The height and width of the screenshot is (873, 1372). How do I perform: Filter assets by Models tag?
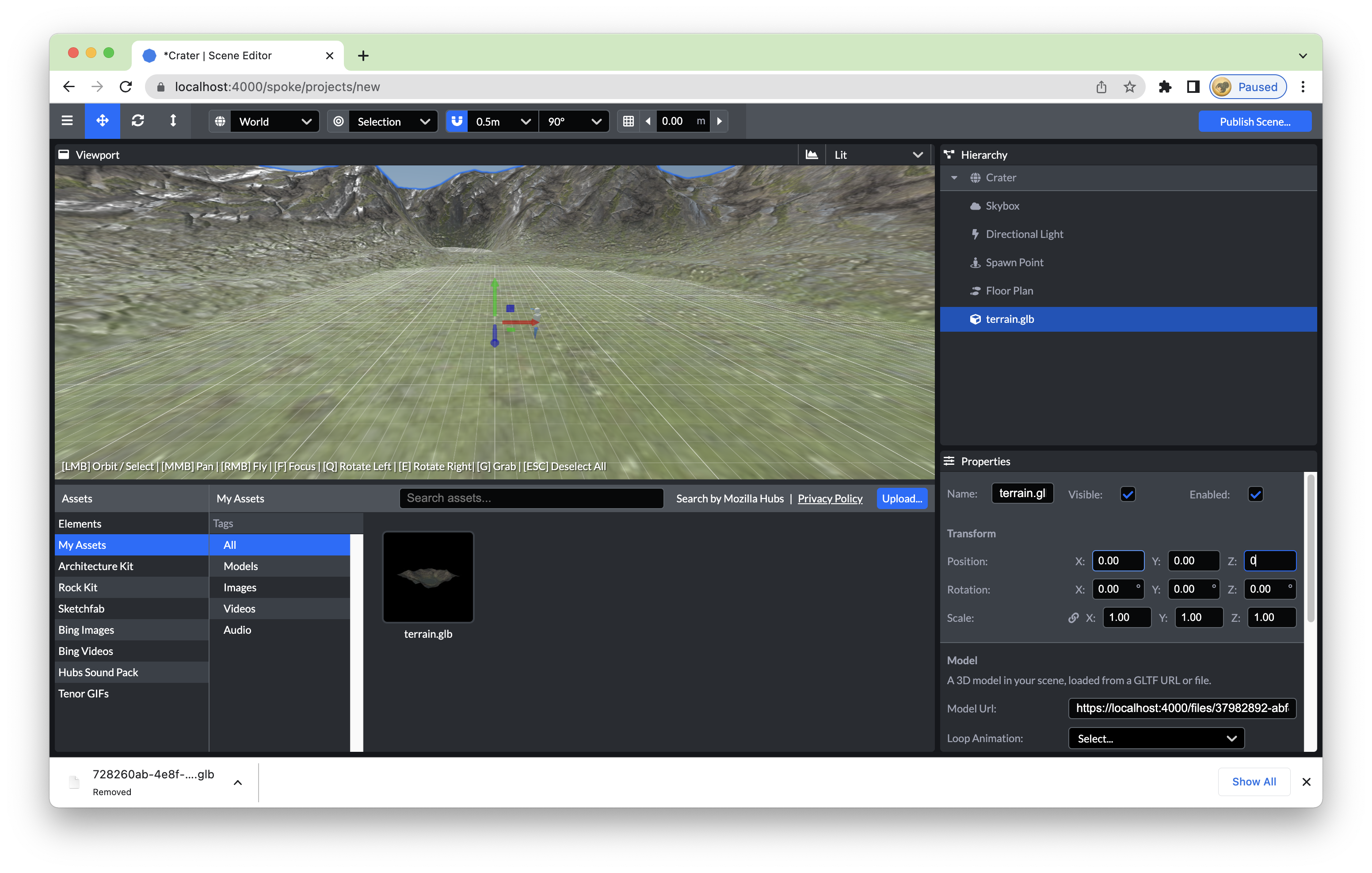pos(280,566)
